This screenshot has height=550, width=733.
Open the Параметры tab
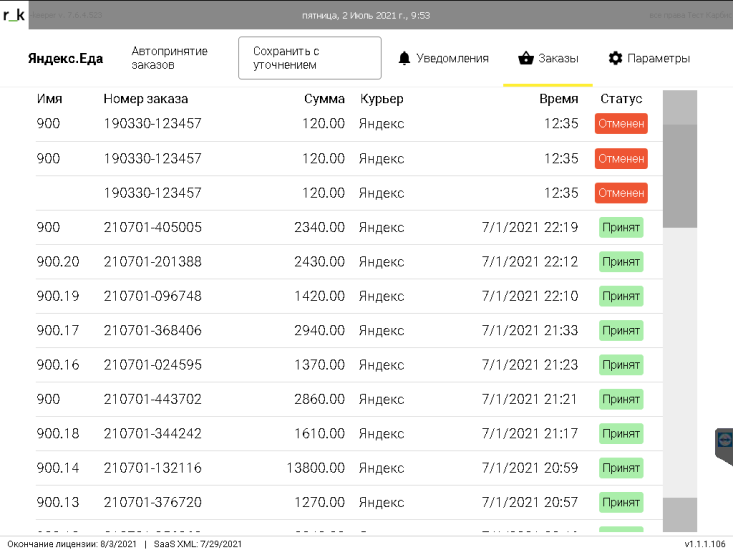coord(649,58)
